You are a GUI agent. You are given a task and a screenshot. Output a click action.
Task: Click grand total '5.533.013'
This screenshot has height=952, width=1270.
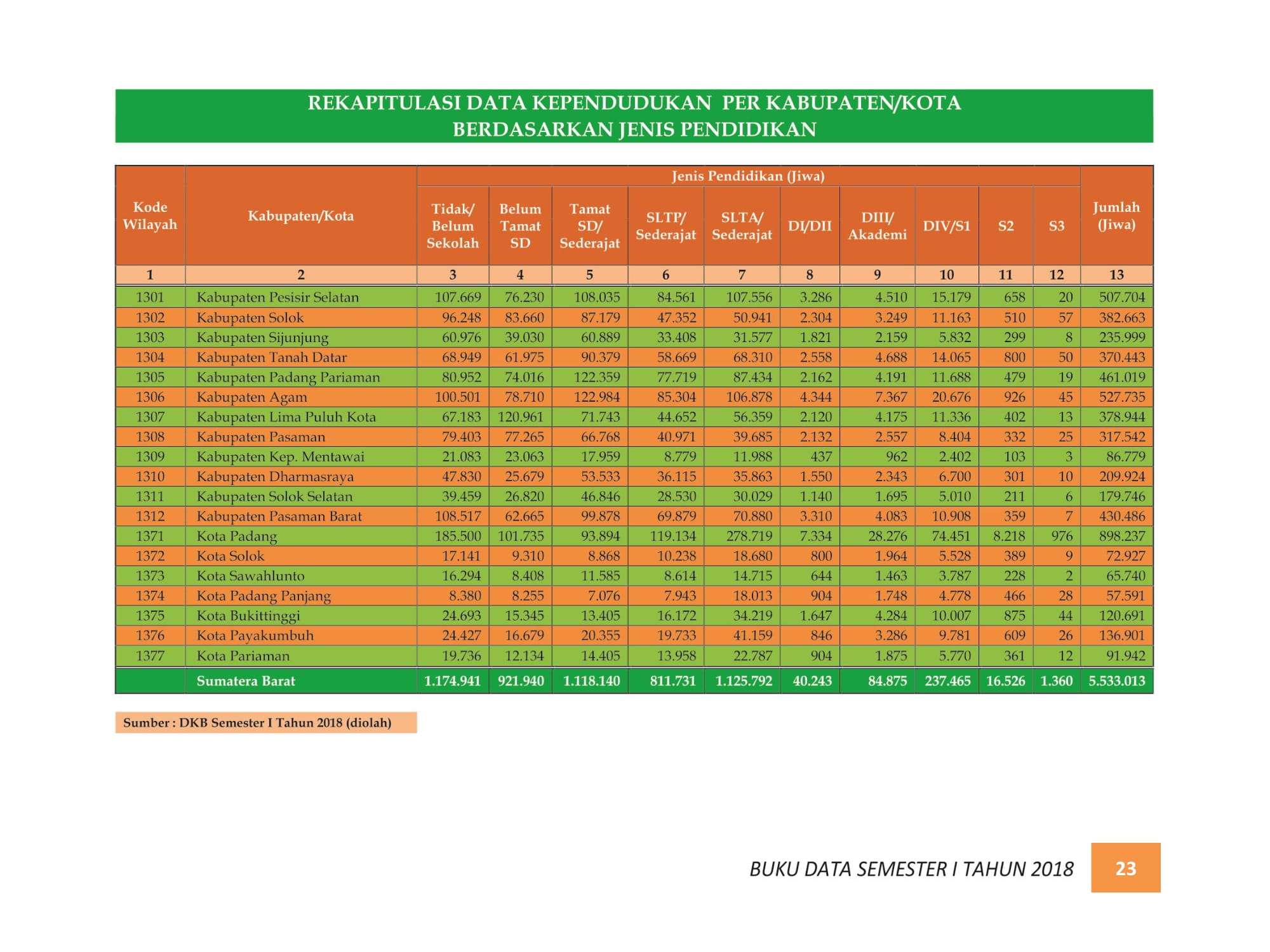[x=1117, y=681]
